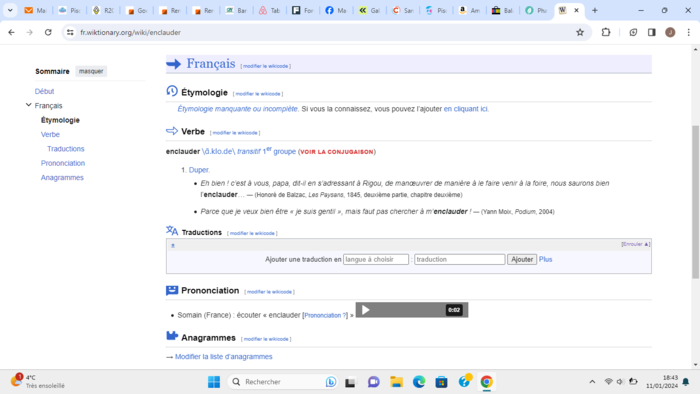The image size is (700, 394).
Task: Open the 'Prononciation ?' link
Action: tap(325, 315)
